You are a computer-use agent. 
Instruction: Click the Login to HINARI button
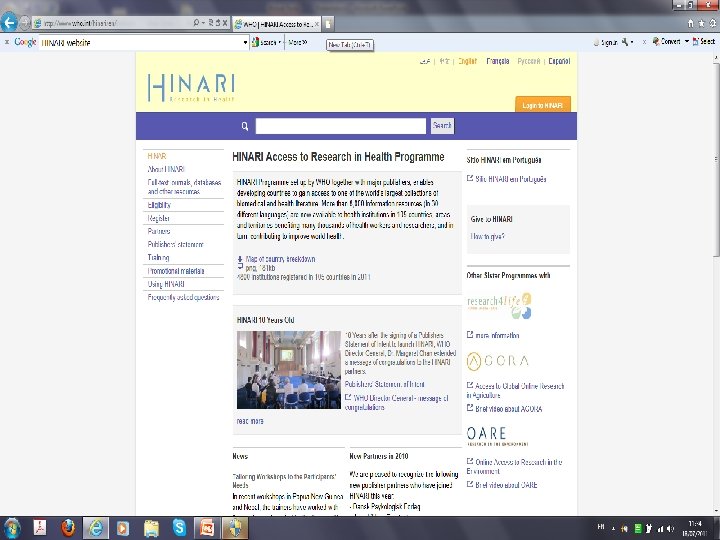click(543, 105)
